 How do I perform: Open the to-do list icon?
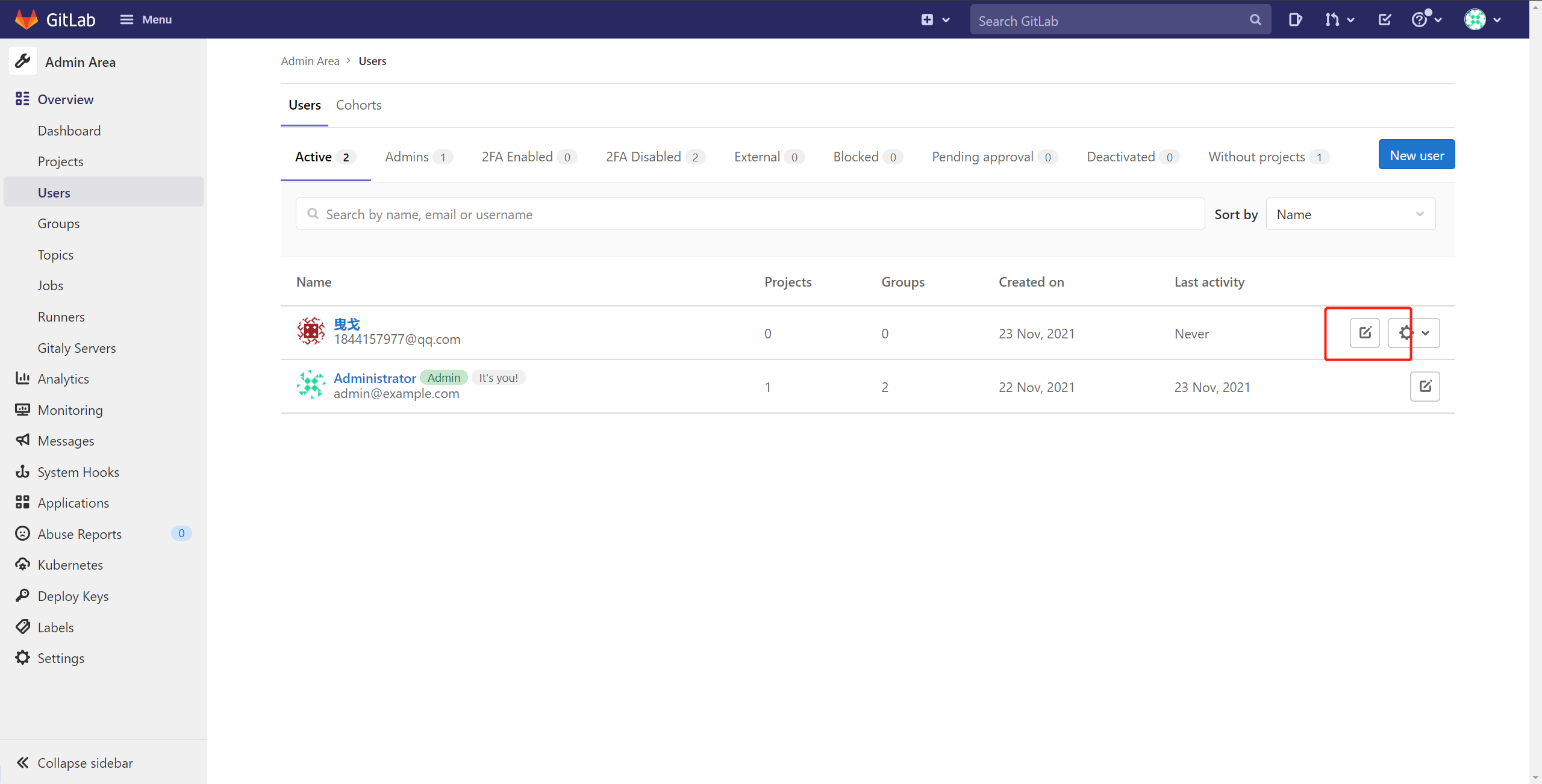pyautogui.click(x=1384, y=20)
